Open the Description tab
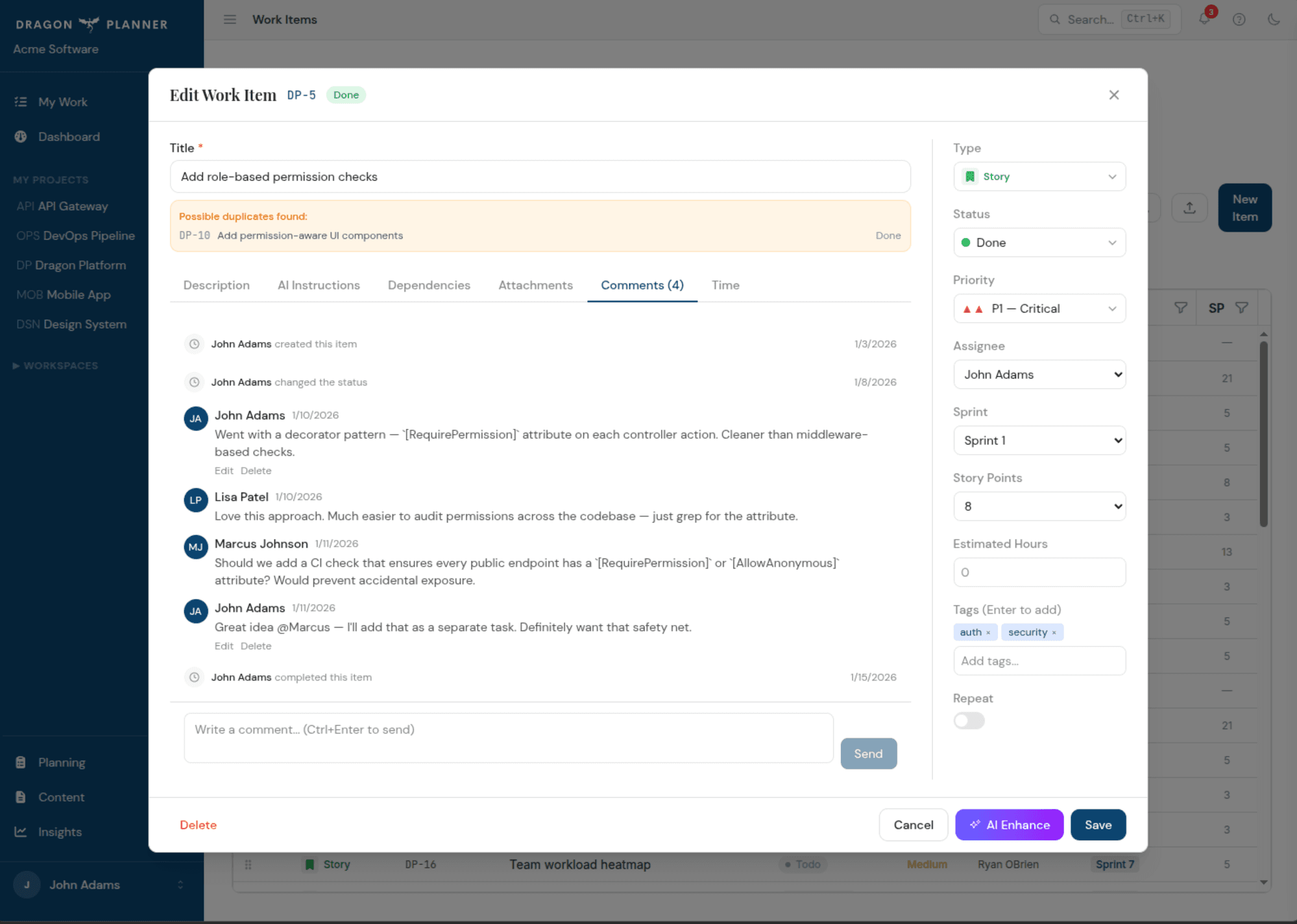The image size is (1297, 924). (x=216, y=285)
